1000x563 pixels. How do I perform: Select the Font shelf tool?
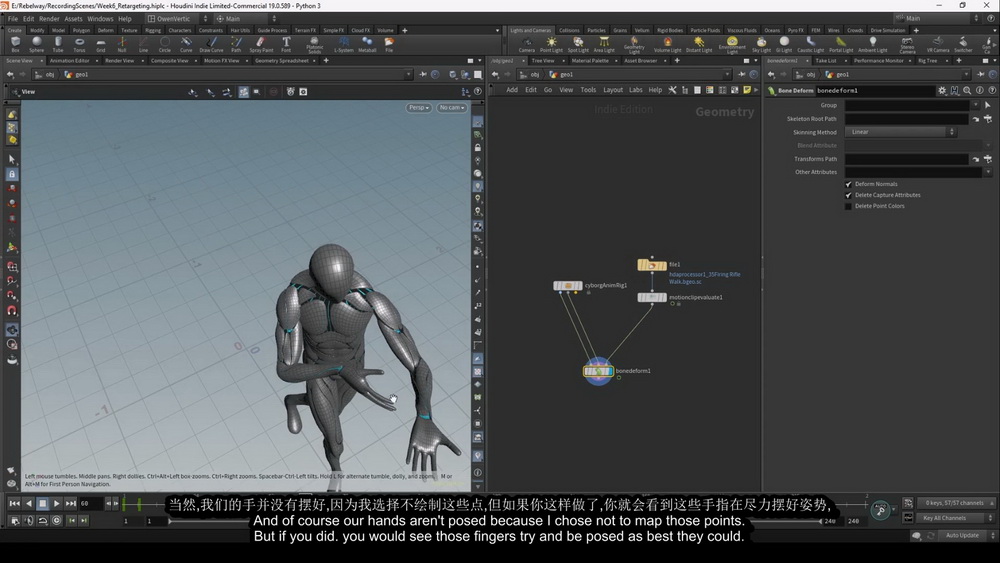[286, 44]
